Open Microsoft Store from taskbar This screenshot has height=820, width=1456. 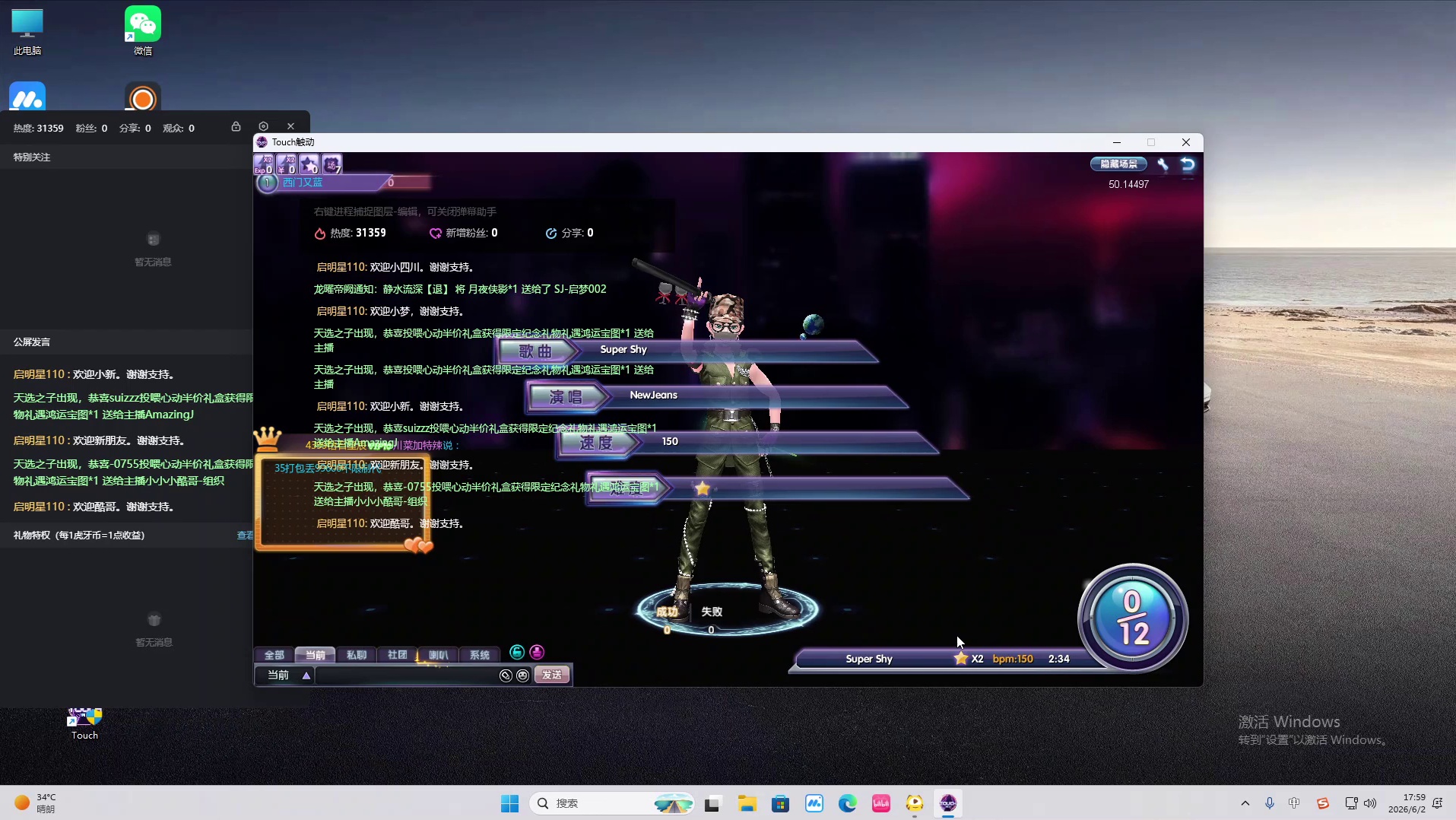780,803
